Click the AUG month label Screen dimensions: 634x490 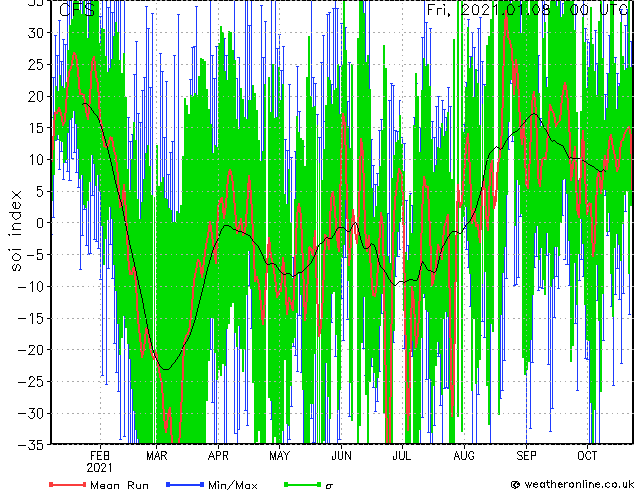click(x=464, y=456)
